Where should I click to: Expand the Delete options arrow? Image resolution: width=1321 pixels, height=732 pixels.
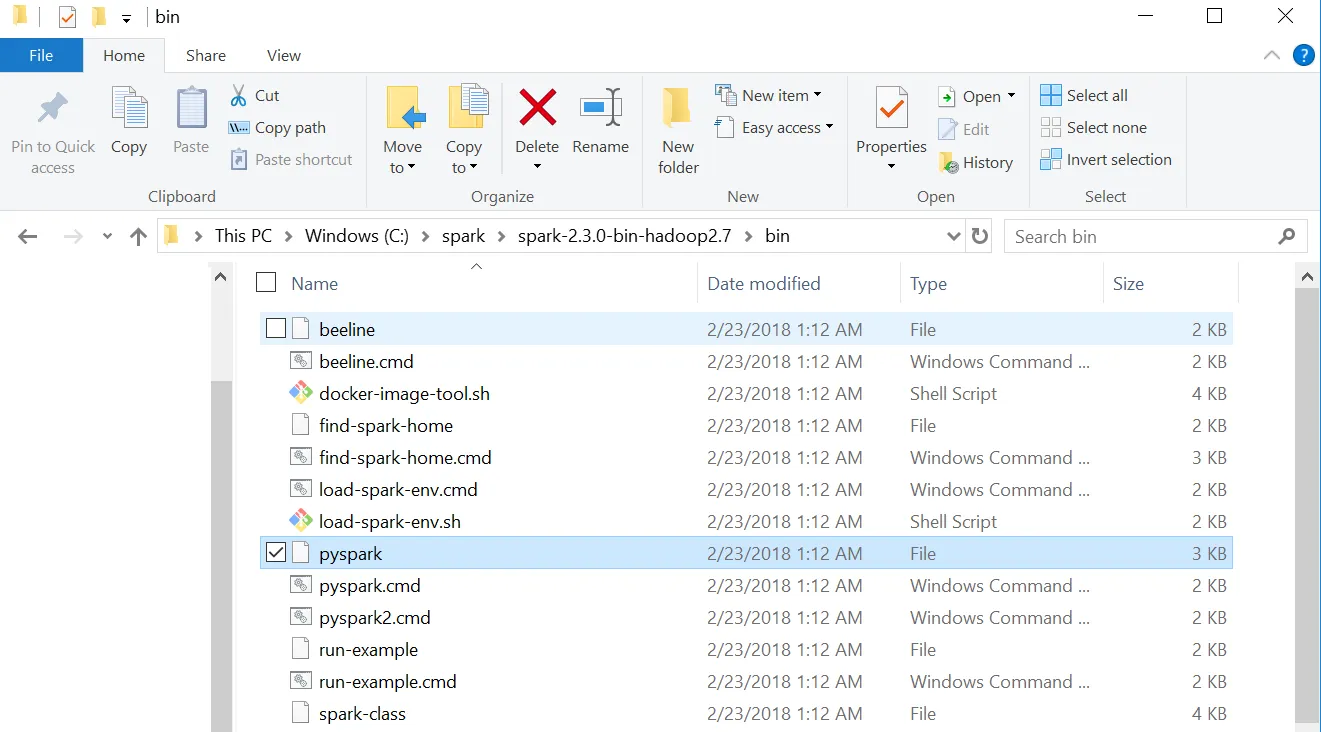click(537, 168)
